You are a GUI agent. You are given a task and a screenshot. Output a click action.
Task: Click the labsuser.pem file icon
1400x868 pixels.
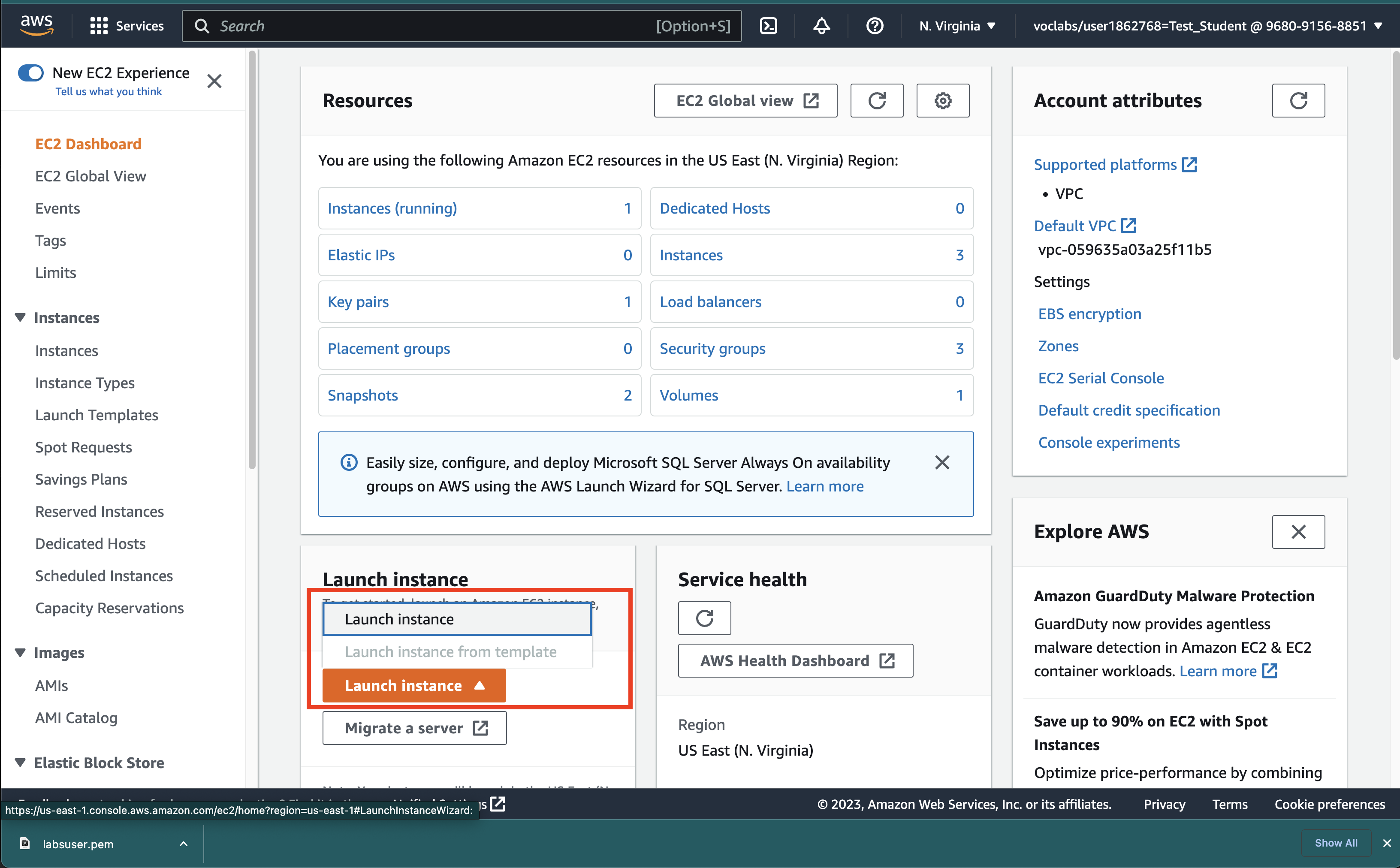point(25,843)
